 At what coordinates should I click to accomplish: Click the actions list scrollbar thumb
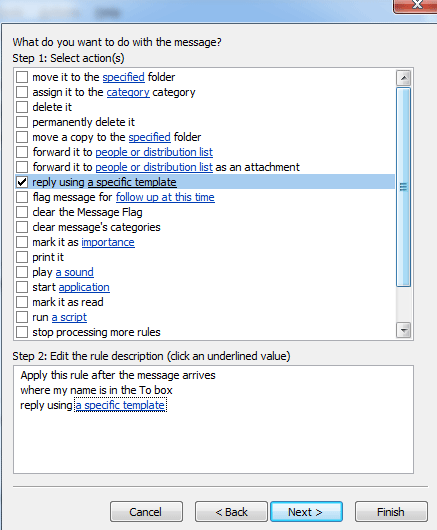point(404,187)
